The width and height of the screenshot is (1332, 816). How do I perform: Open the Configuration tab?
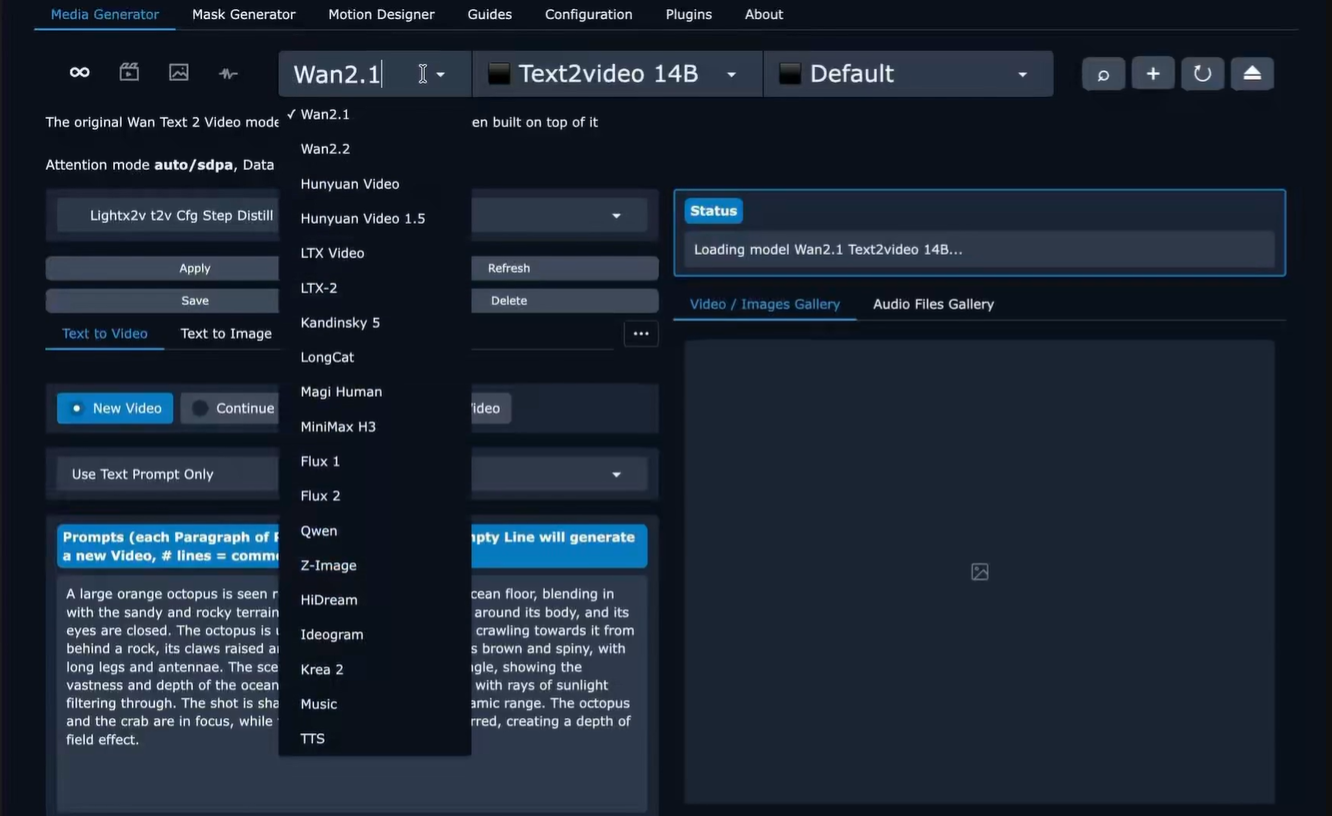click(x=589, y=14)
